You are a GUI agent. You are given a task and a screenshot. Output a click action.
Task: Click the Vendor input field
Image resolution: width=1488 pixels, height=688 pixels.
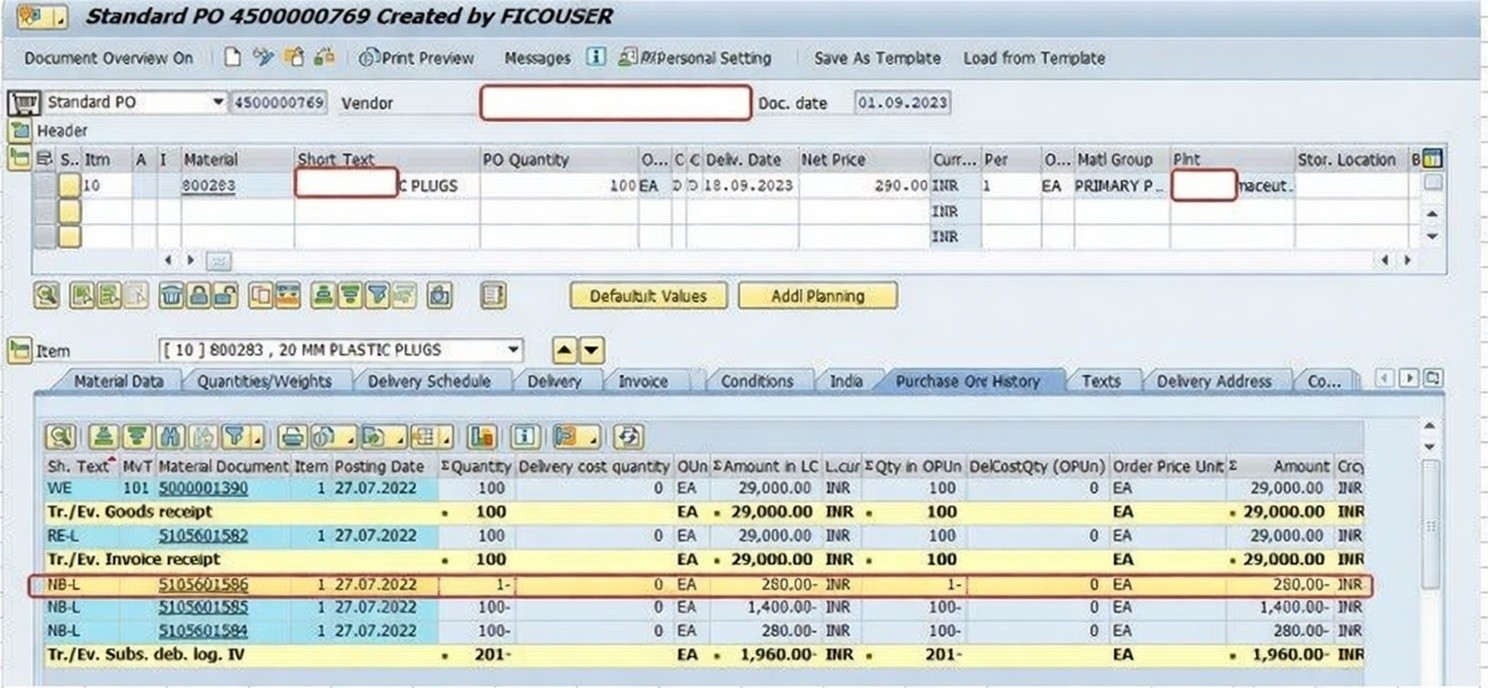(615, 103)
